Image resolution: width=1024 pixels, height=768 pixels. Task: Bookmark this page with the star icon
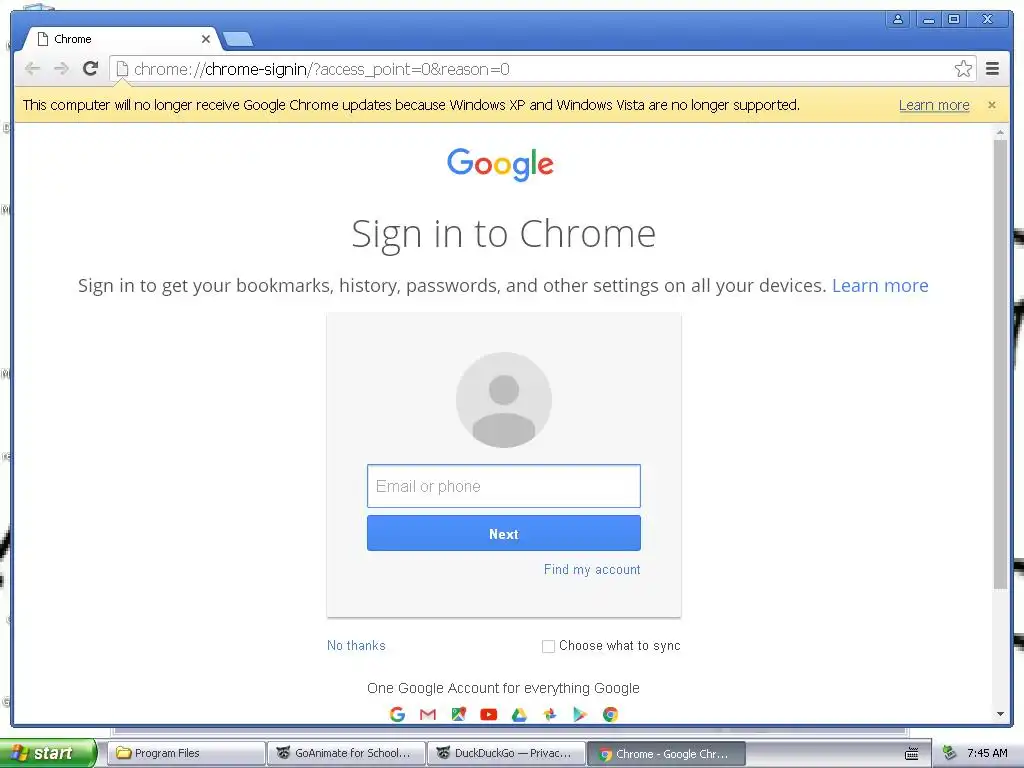(963, 69)
